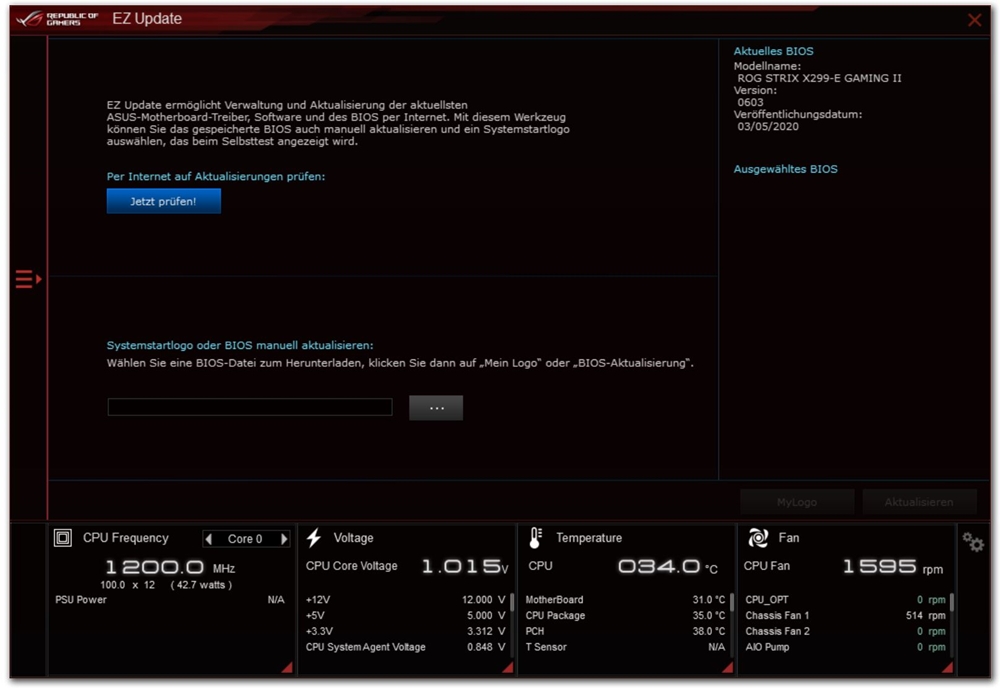Click the Fan icon
Screen dimensions: 1000x688
pos(758,538)
